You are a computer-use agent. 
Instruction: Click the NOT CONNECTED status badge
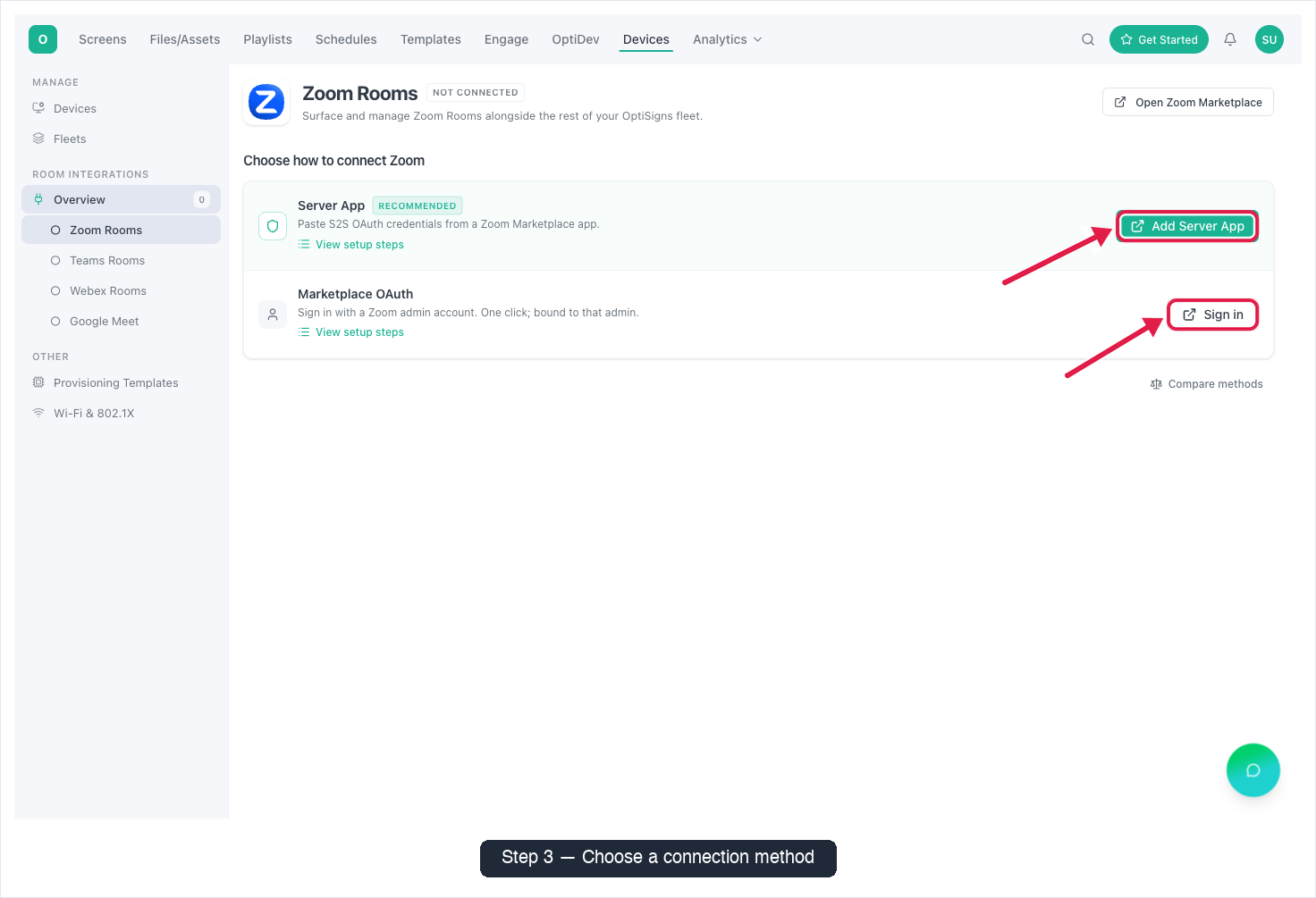click(476, 92)
